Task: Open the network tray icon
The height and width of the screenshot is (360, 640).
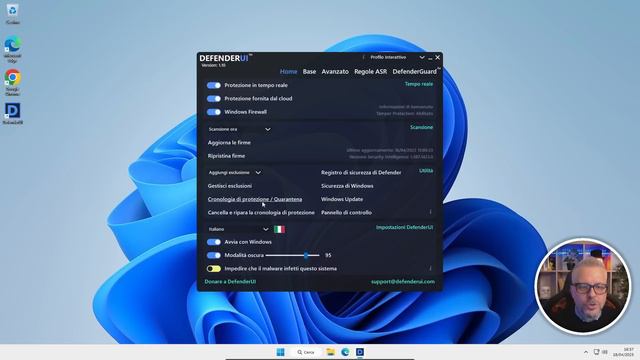Action: 596,352
